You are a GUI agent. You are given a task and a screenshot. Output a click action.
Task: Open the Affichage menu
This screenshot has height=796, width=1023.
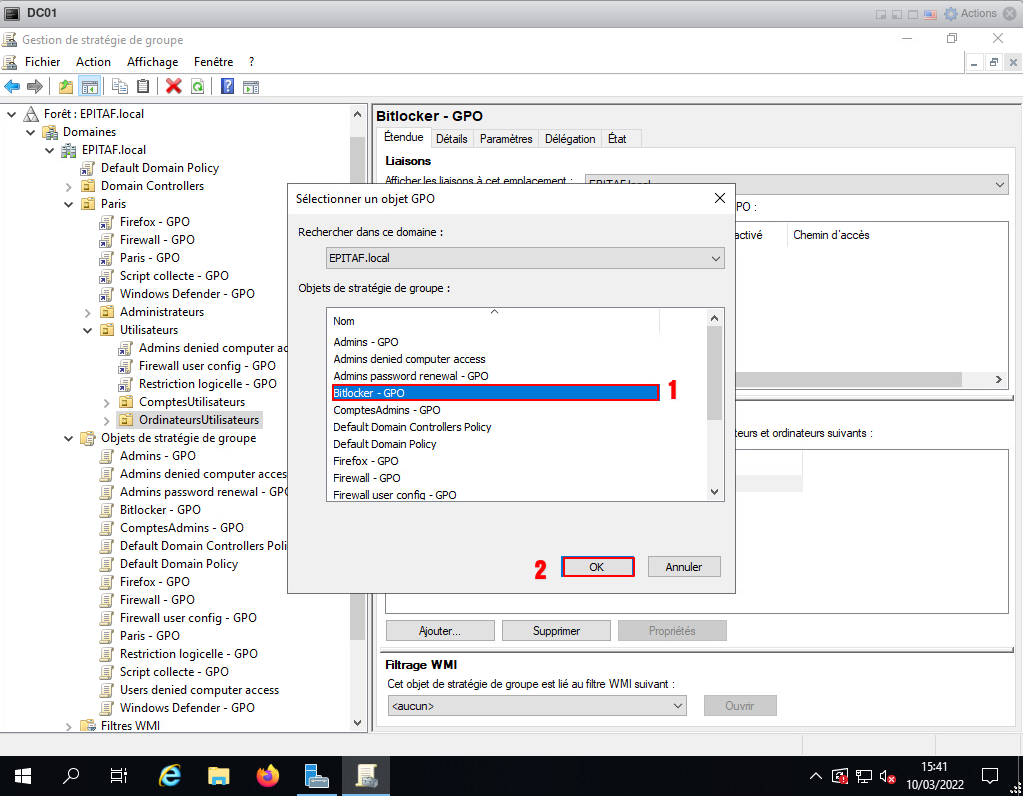(152, 62)
